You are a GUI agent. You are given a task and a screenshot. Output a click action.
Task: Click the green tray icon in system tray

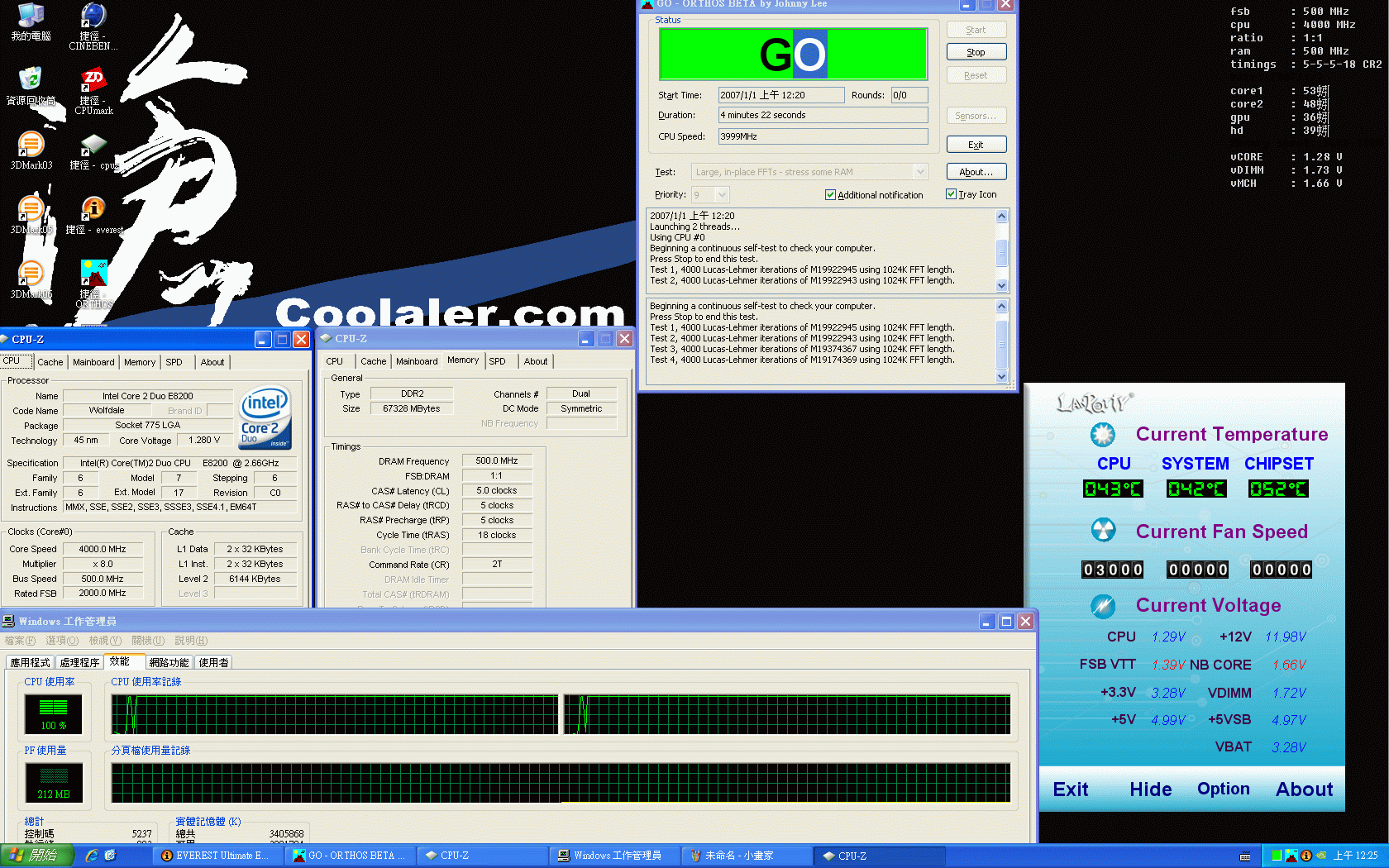click(1277, 856)
